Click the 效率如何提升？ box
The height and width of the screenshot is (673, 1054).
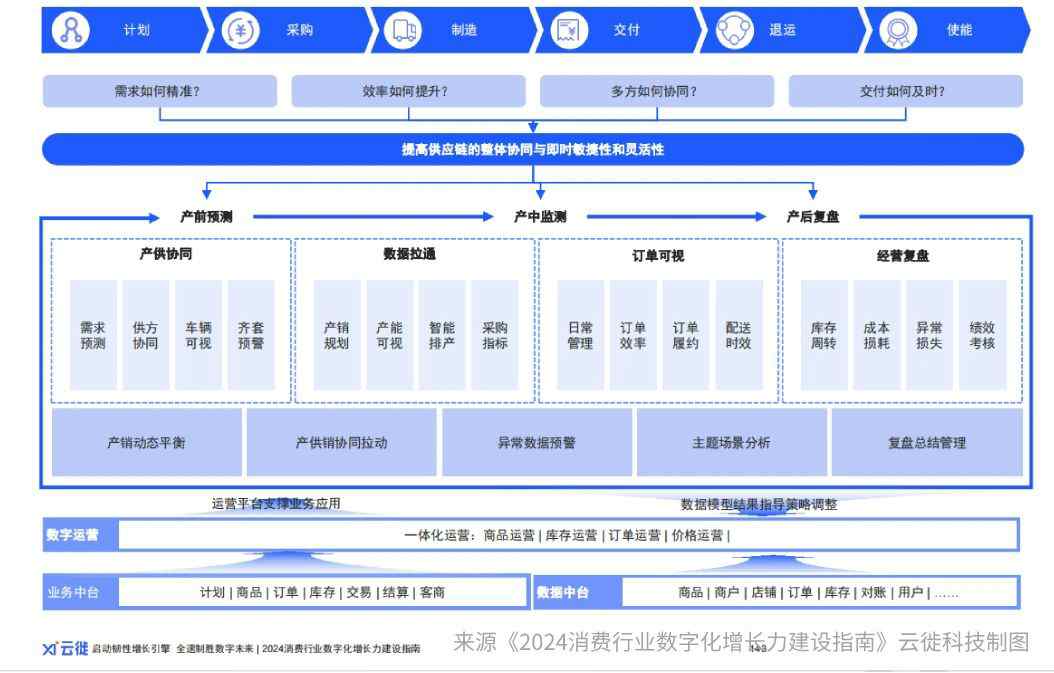point(408,91)
